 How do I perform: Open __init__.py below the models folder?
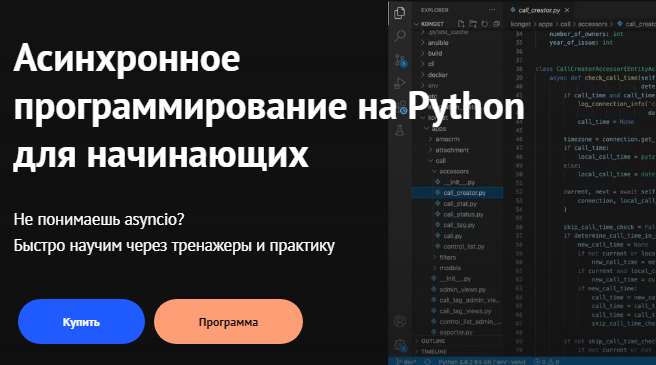point(455,279)
